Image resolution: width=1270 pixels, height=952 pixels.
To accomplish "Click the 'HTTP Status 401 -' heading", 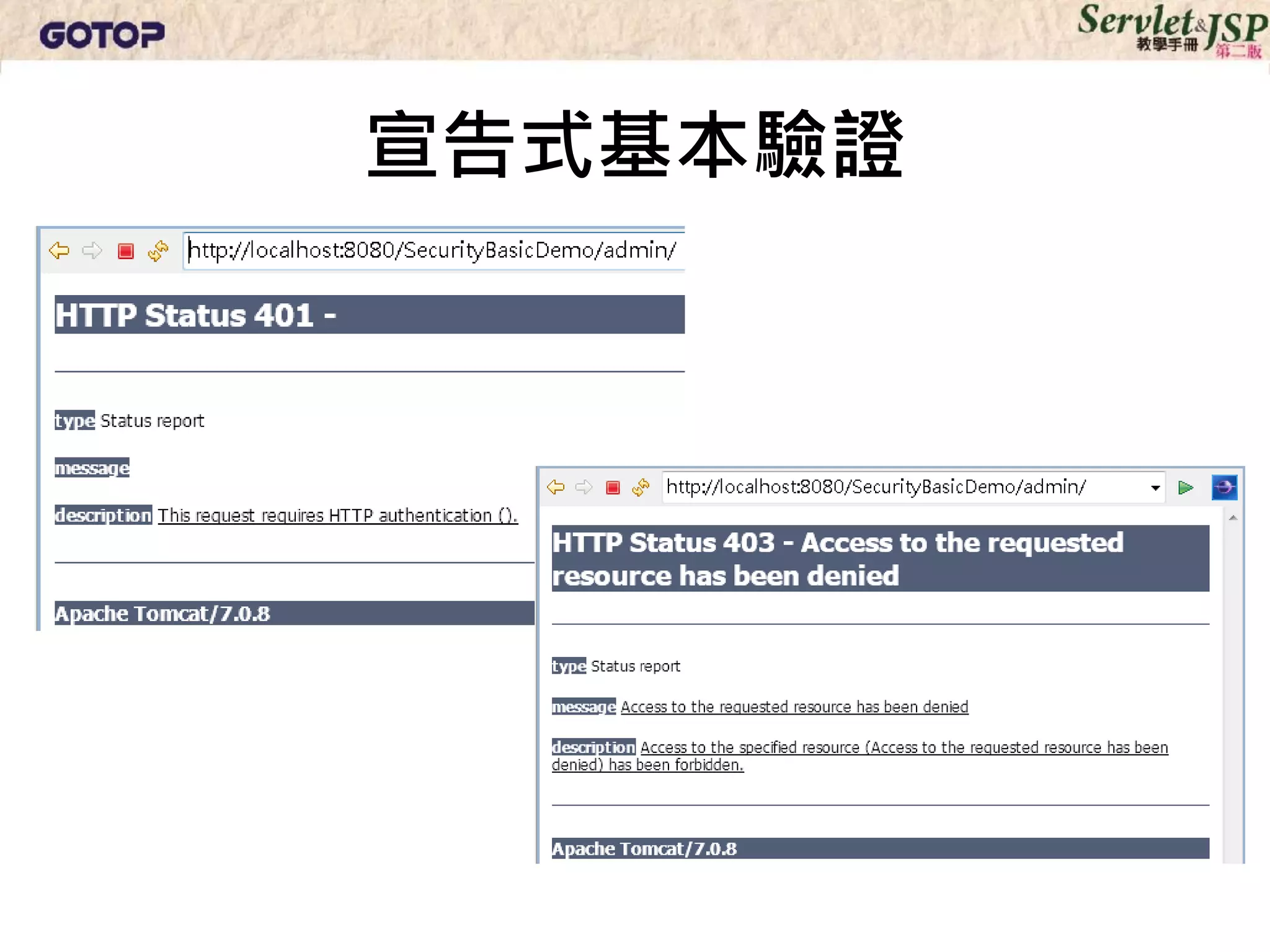I will coord(195,315).
